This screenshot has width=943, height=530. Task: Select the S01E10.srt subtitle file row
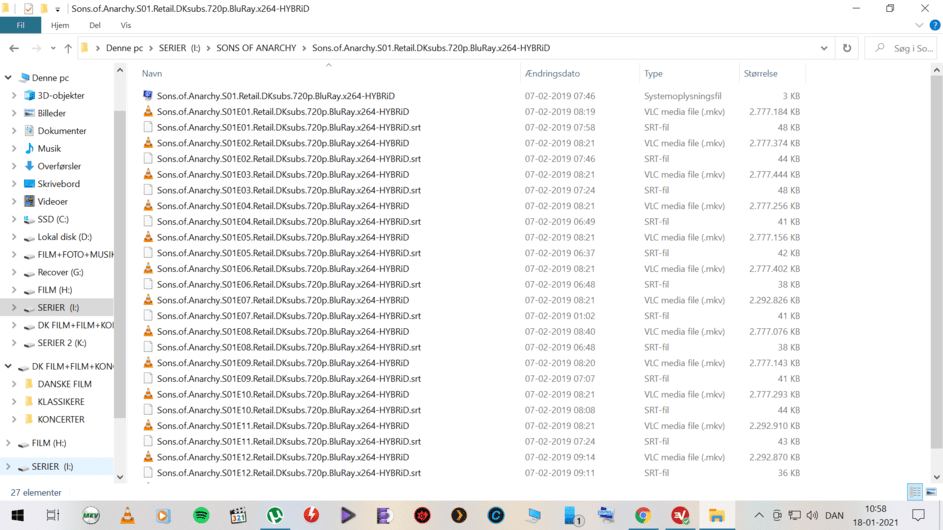pyautogui.click(x=472, y=410)
